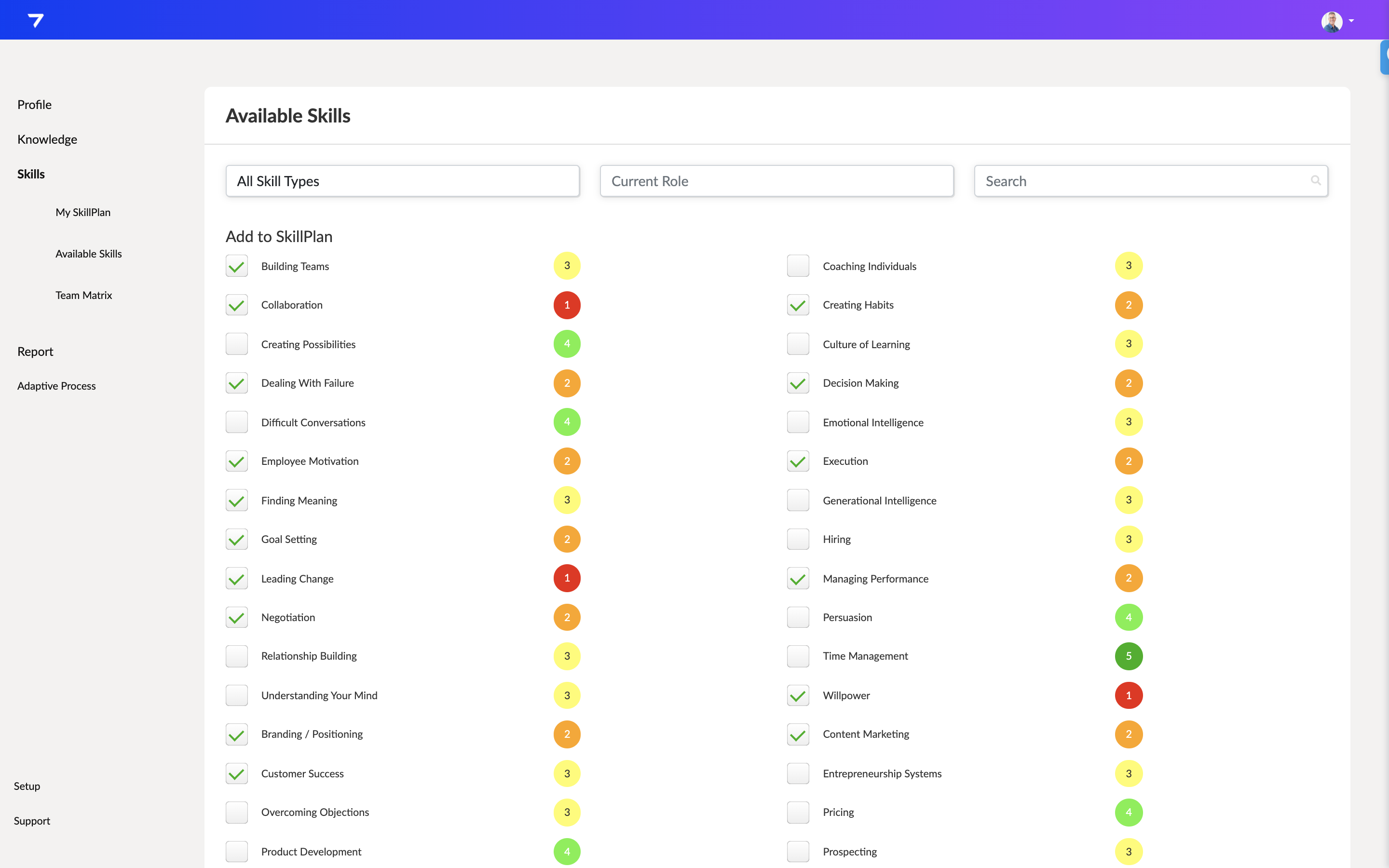Click the user avatar photo
Viewport: 1389px width, 868px height.
(x=1331, y=21)
